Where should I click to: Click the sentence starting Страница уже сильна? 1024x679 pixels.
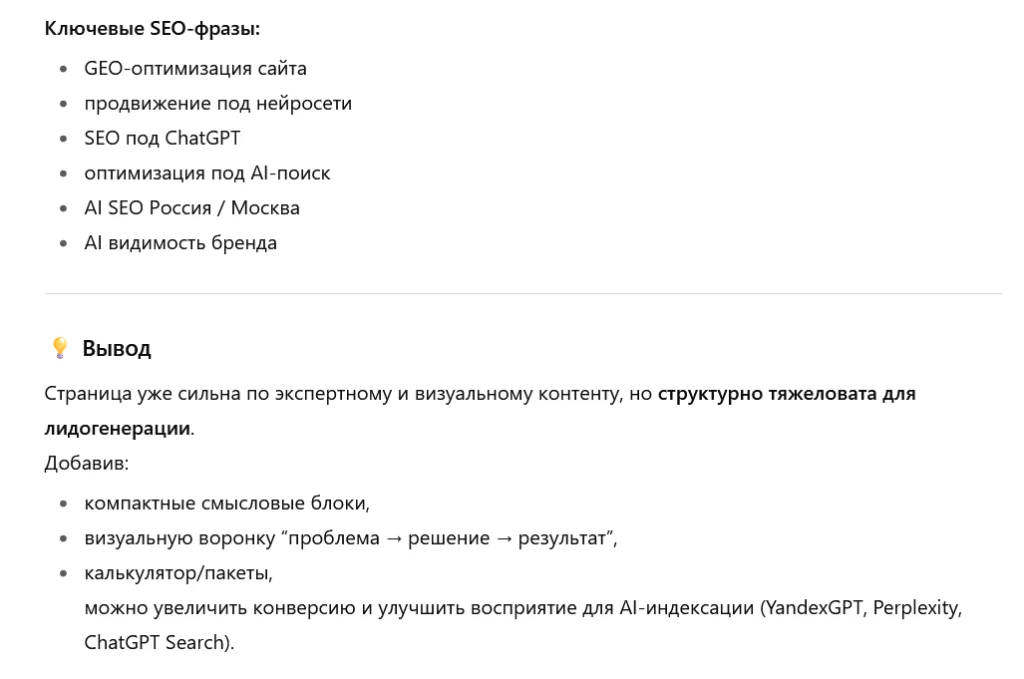(x=480, y=411)
